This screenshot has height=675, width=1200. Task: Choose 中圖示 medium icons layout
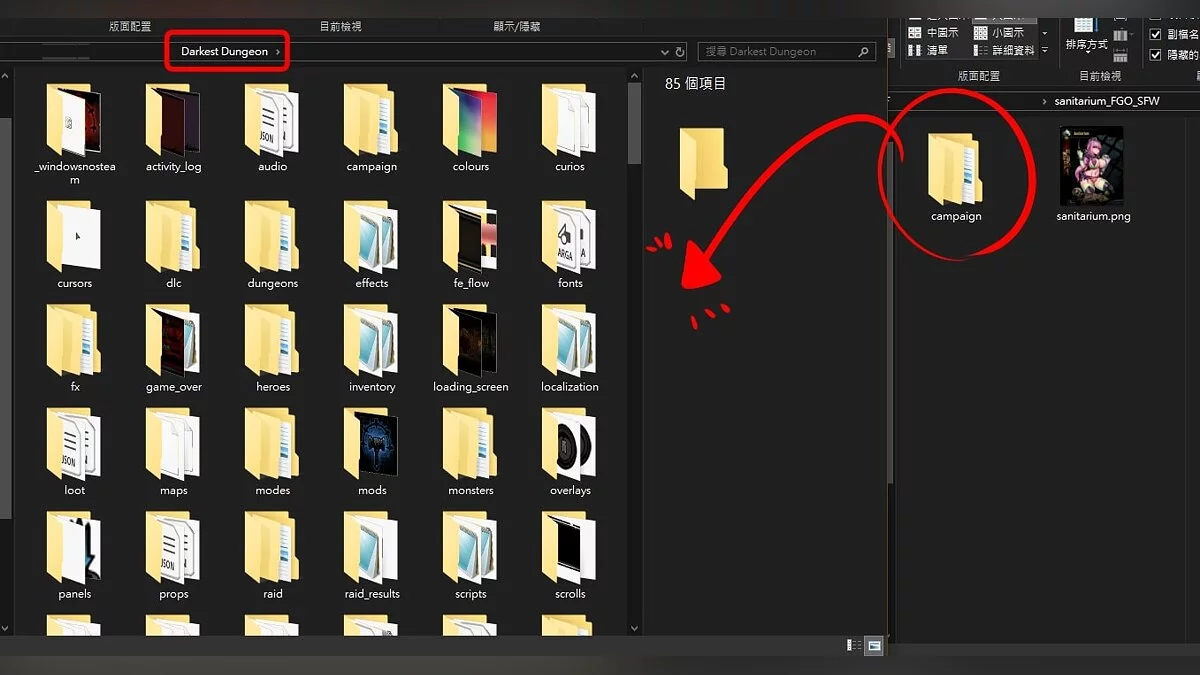[x=934, y=33]
